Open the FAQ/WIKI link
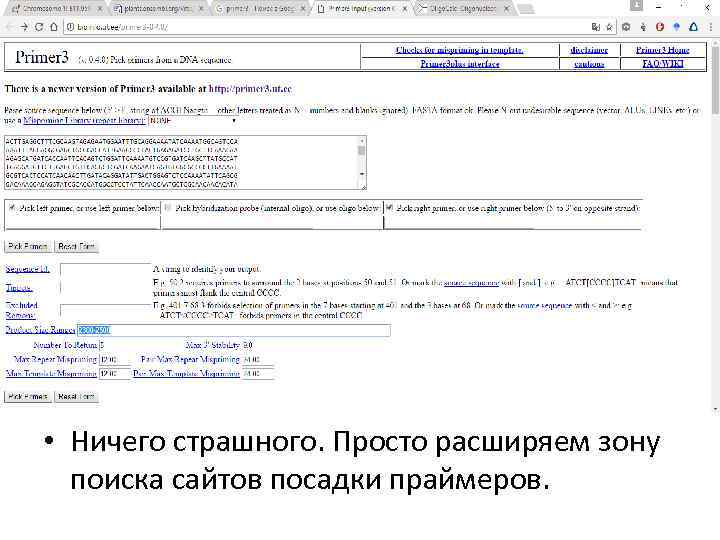This screenshot has width=720, height=540. click(x=663, y=64)
